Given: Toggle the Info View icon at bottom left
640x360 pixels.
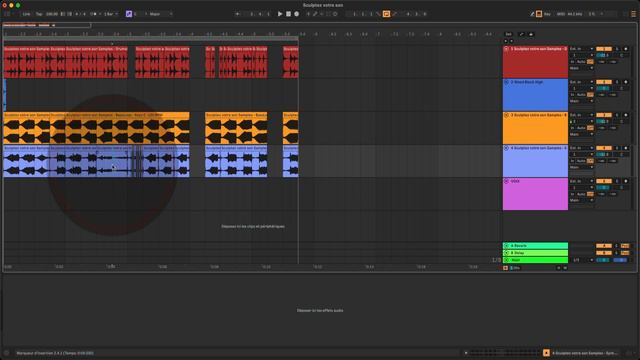Looking at the screenshot, I should (7, 353).
